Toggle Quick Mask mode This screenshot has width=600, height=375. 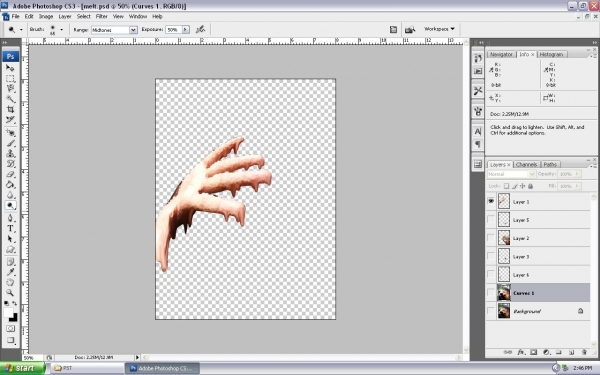[x=10, y=329]
